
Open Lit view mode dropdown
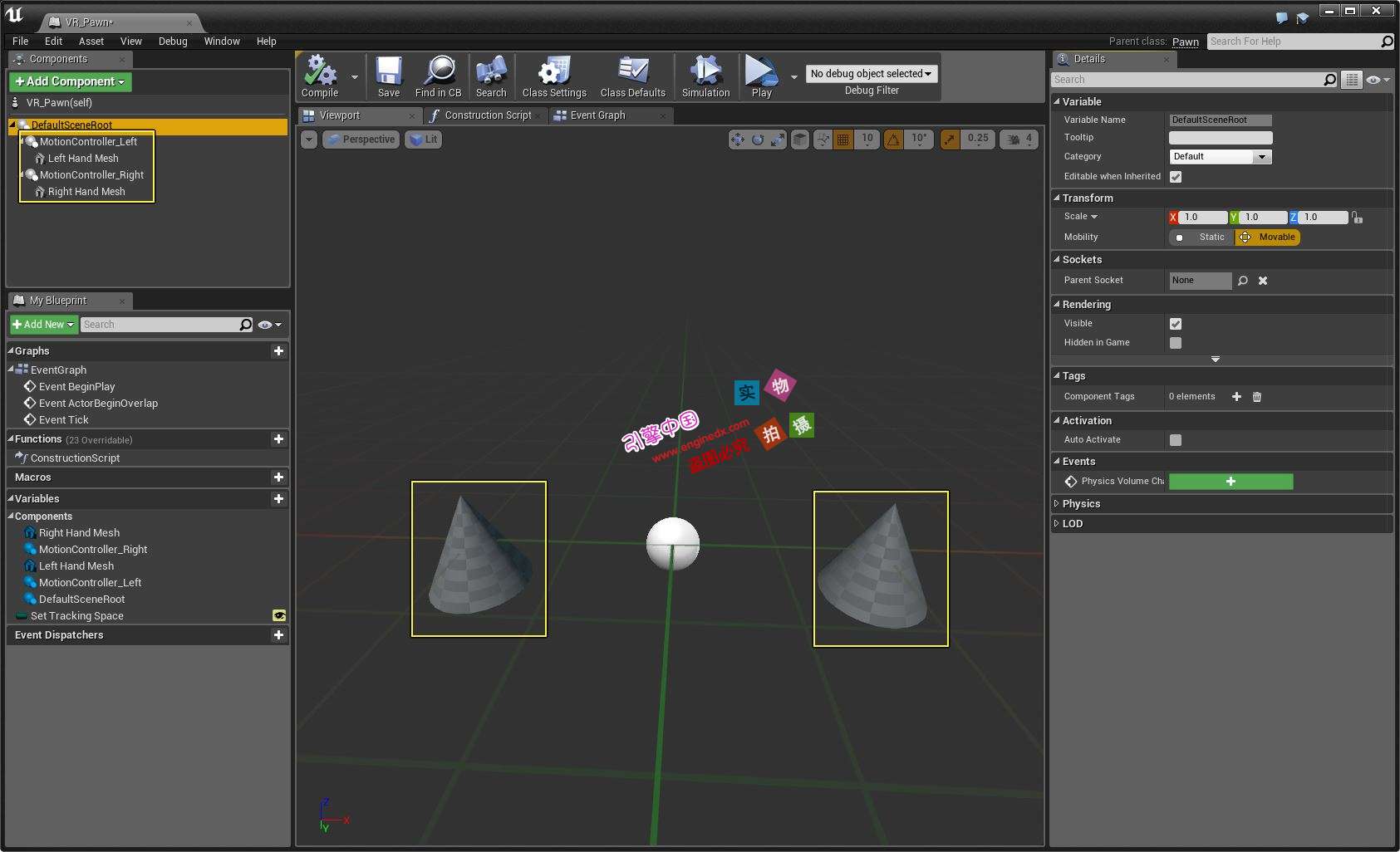424,140
